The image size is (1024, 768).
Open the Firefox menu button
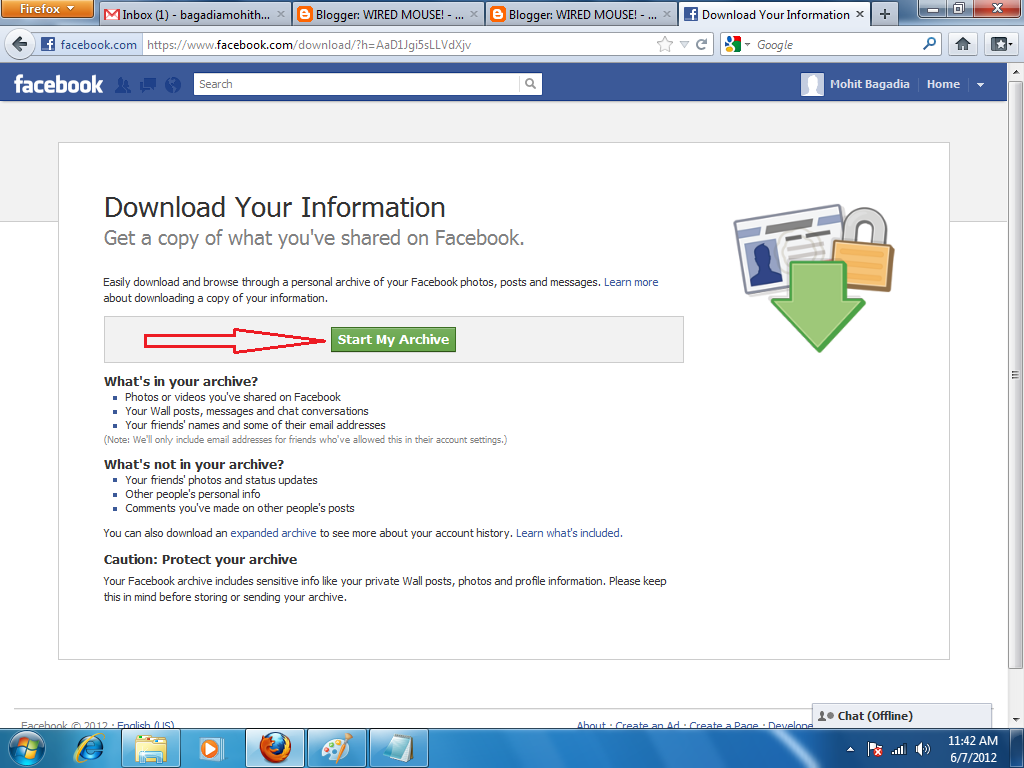47,8
